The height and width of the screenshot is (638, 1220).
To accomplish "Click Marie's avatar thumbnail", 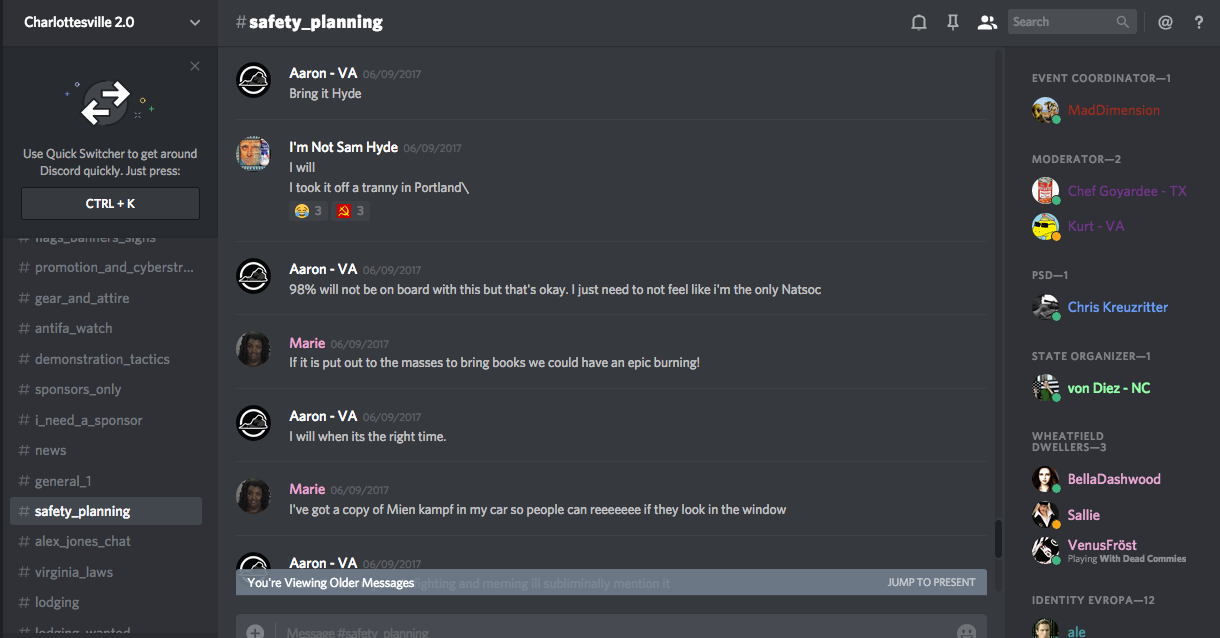I will (253, 349).
